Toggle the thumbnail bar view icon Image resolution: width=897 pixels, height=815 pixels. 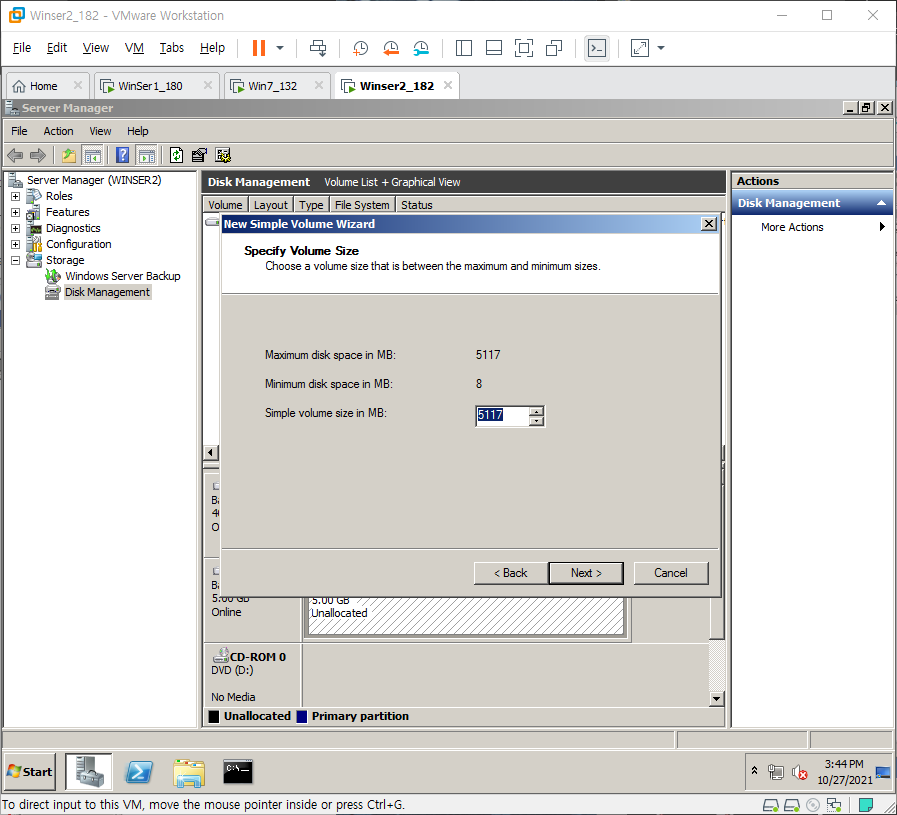(x=494, y=48)
